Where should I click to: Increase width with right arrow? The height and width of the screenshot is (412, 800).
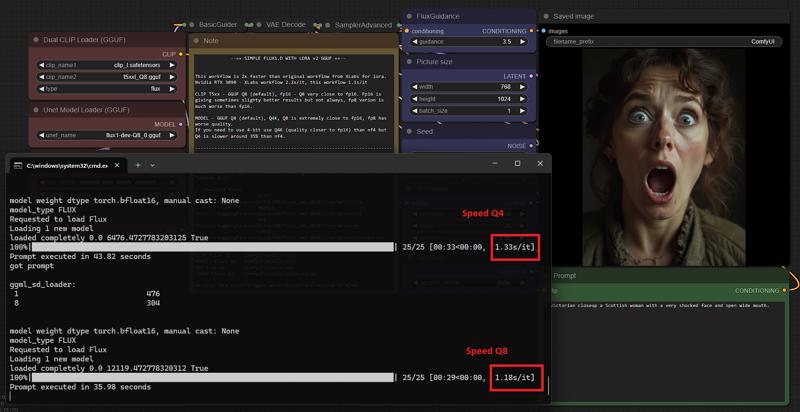coord(522,87)
